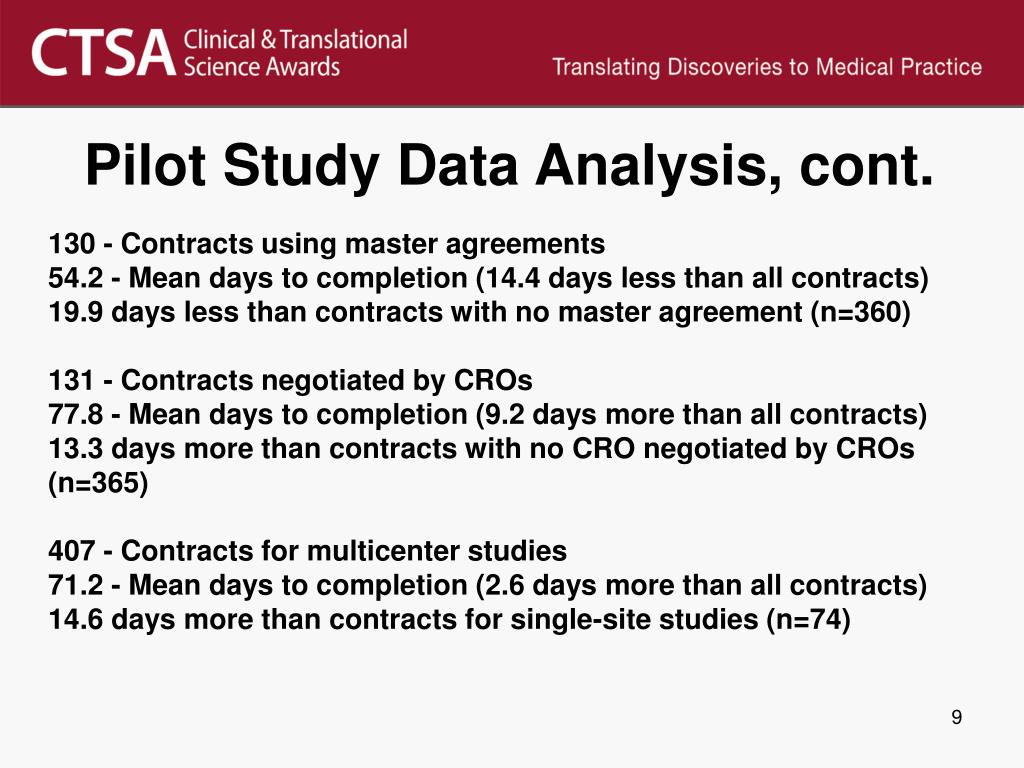Click slide page number 9
Viewport: 1024px width, 768px height.
pos(957,717)
